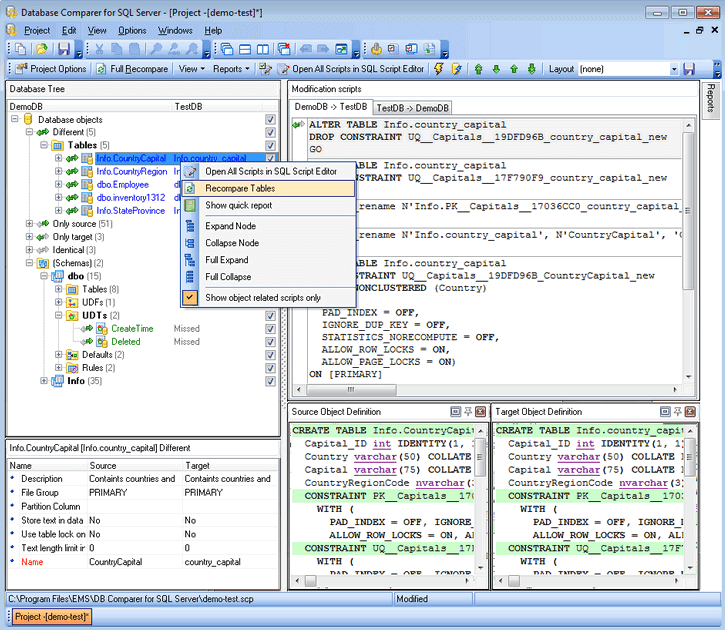Click the save layout floppy icon
This screenshot has height=630, width=725.
pyautogui.click(x=689, y=69)
